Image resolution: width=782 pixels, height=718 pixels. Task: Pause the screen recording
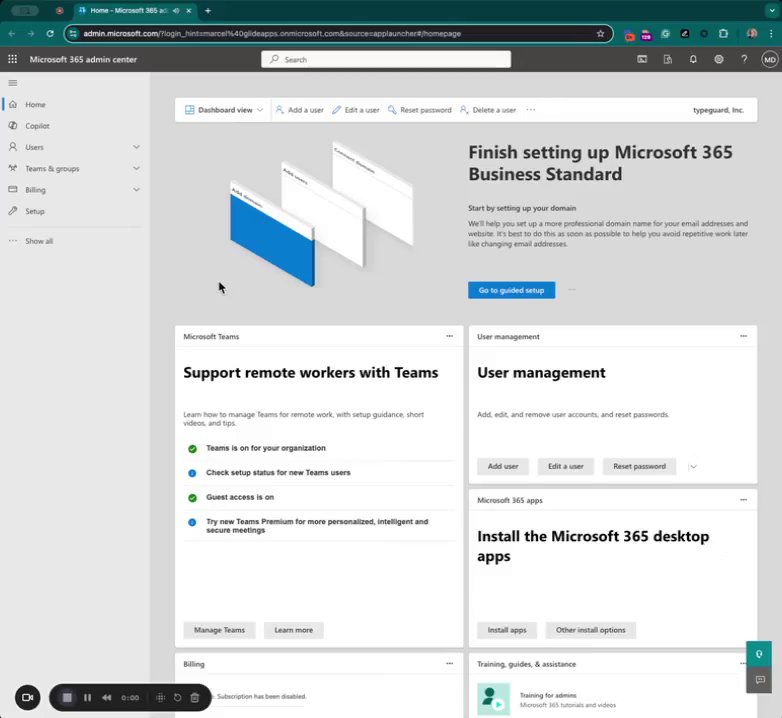pyautogui.click(x=87, y=698)
